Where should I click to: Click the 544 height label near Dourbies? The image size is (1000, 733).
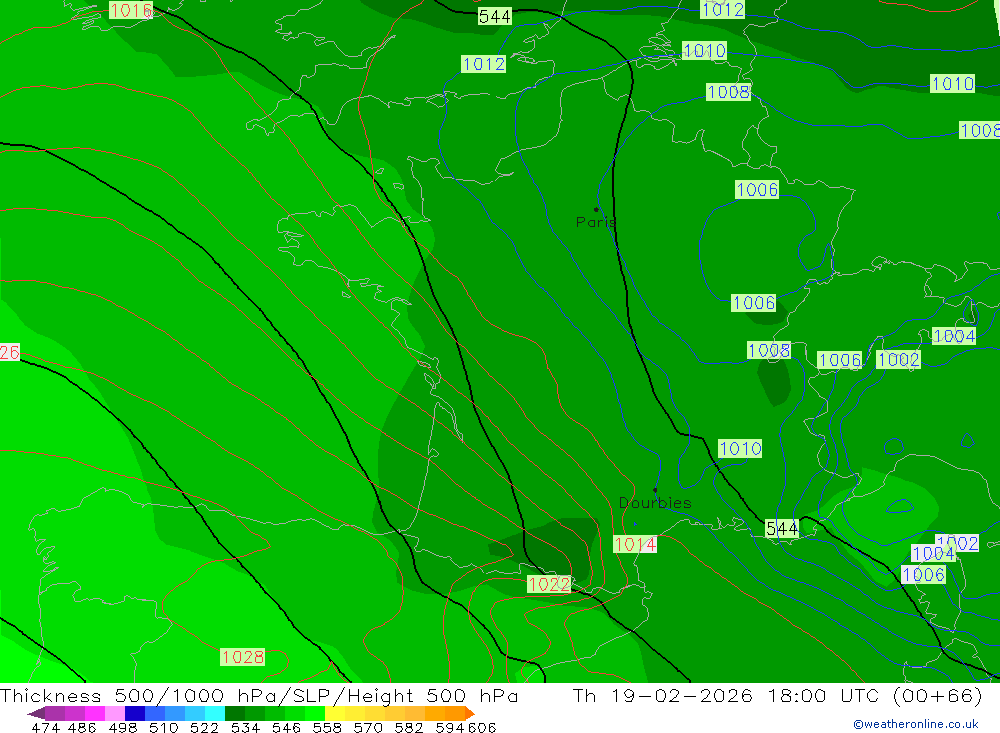tap(782, 528)
